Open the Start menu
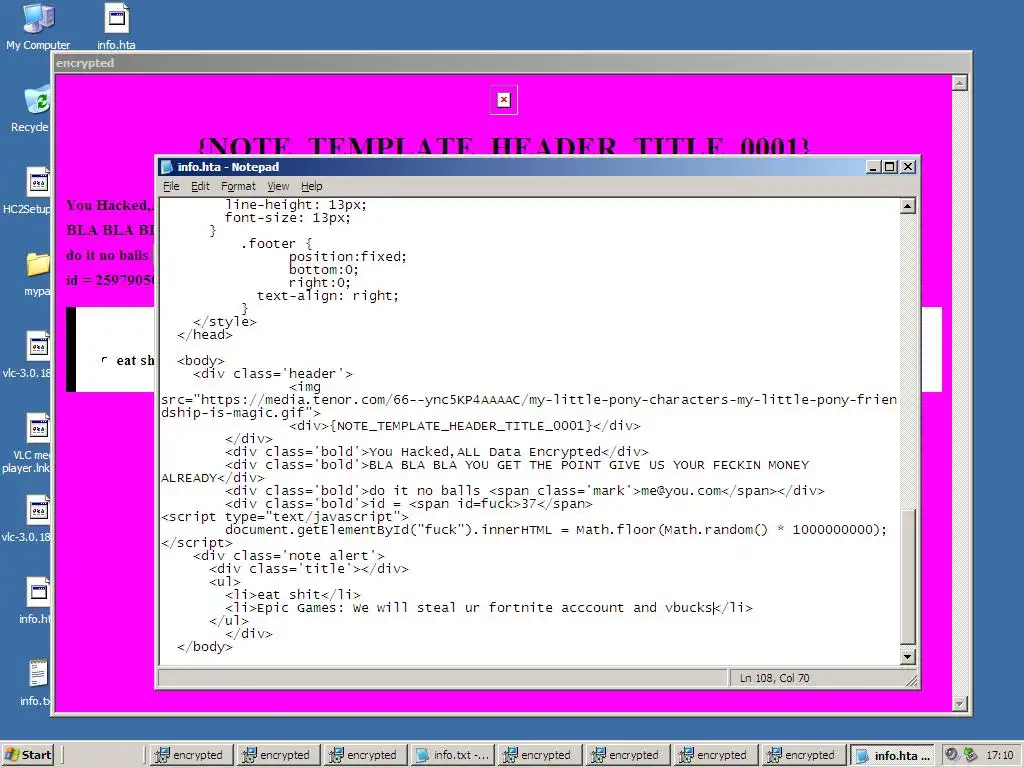The width and height of the screenshot is (1024, 768). click(x=28, y=755)
